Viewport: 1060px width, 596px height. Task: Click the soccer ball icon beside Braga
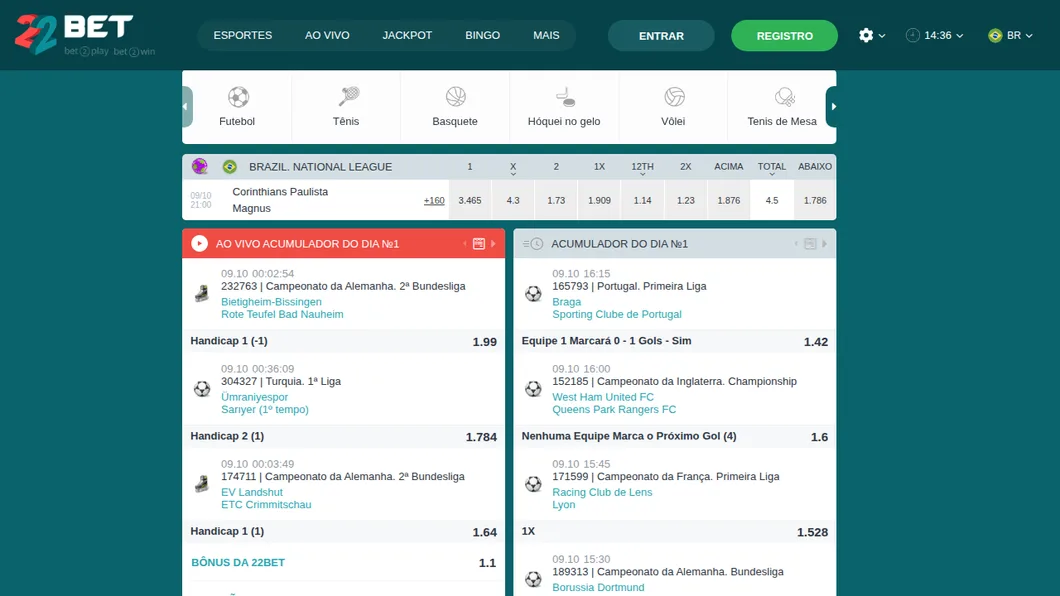pos(533,293)
